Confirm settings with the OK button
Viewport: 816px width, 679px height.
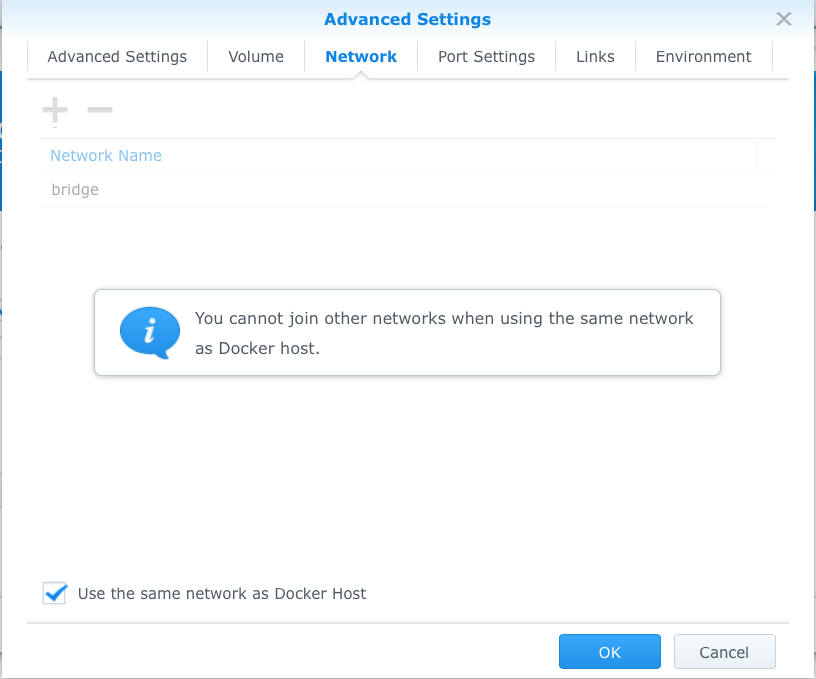609,651
